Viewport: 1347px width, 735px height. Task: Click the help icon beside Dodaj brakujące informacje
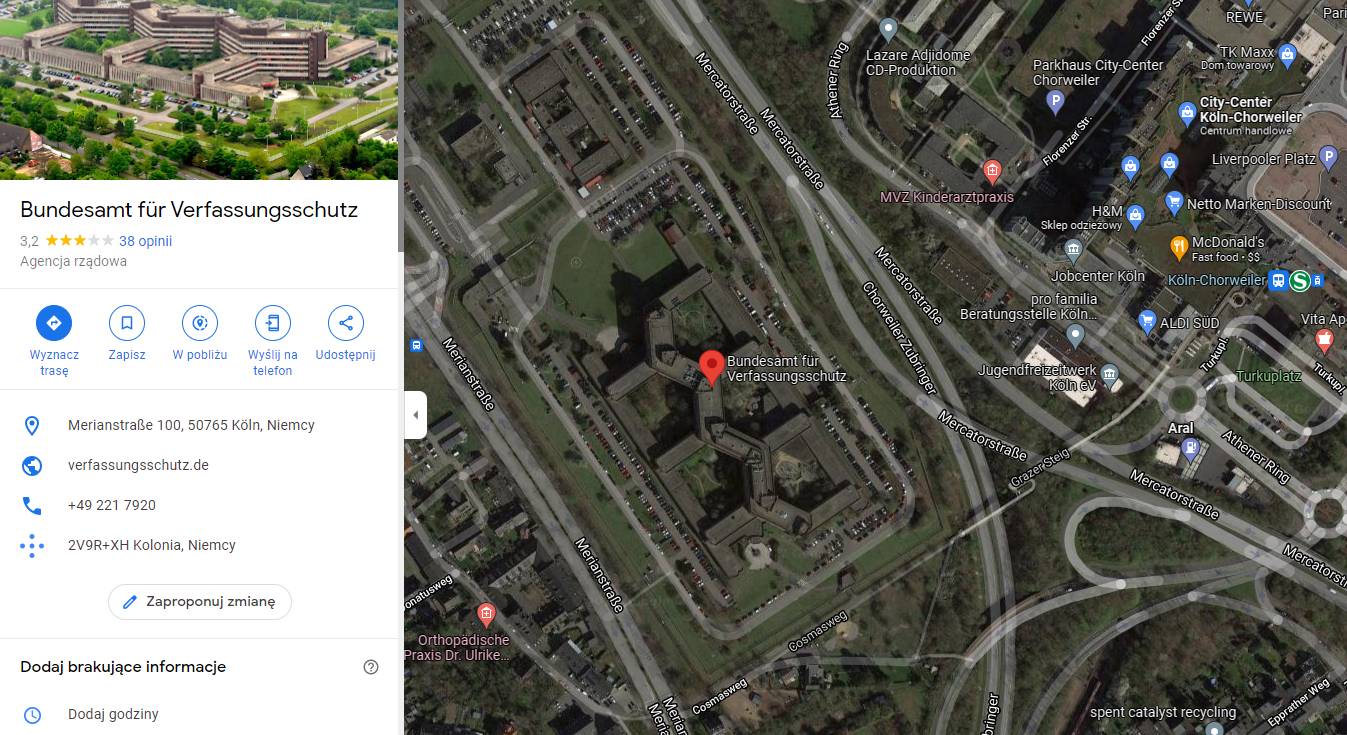tap(371, 667)
